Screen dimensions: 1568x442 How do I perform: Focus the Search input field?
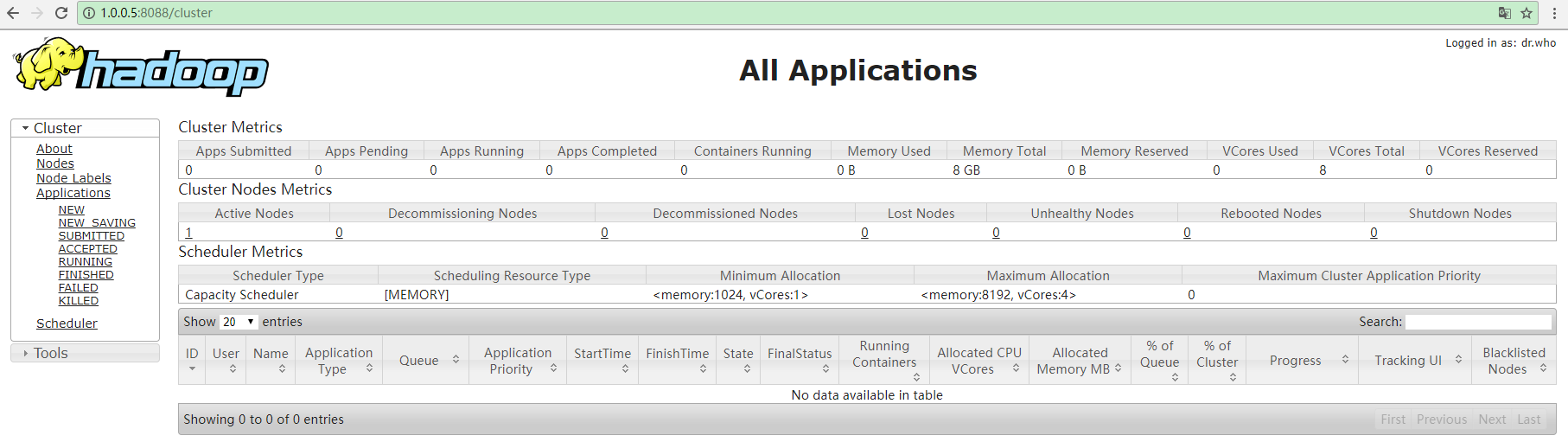[x=1478, y=322]
